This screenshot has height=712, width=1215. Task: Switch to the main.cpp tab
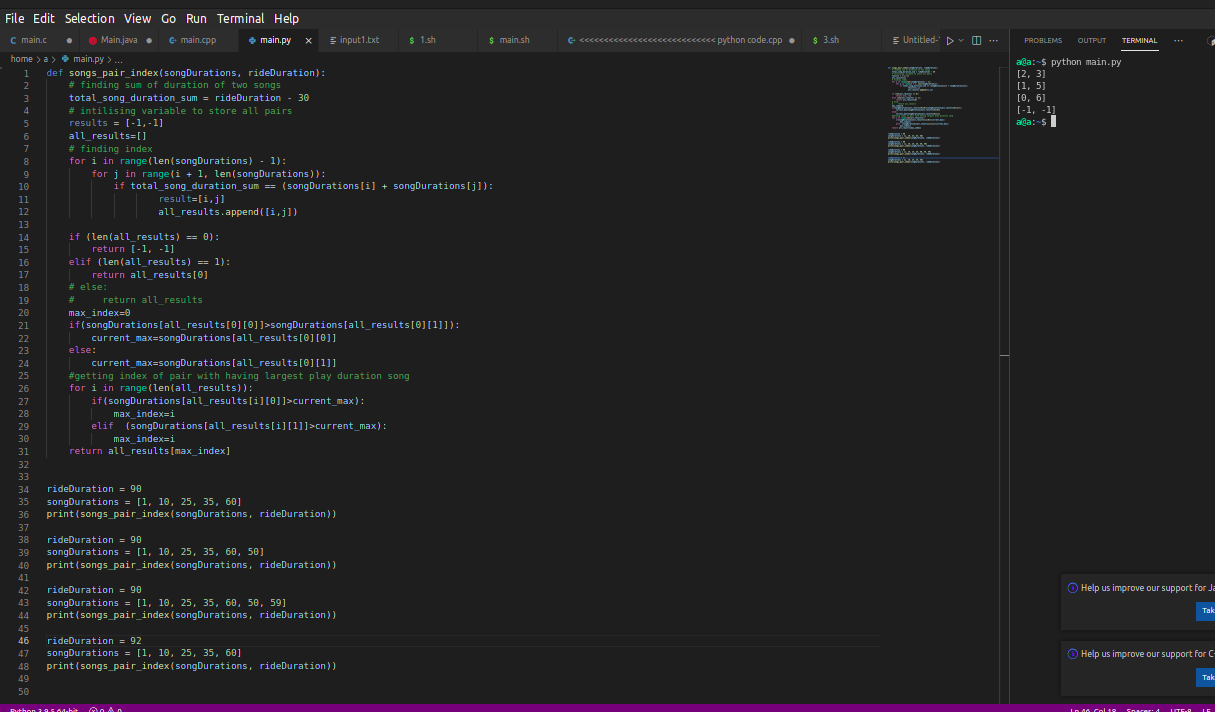click(197, 40)
